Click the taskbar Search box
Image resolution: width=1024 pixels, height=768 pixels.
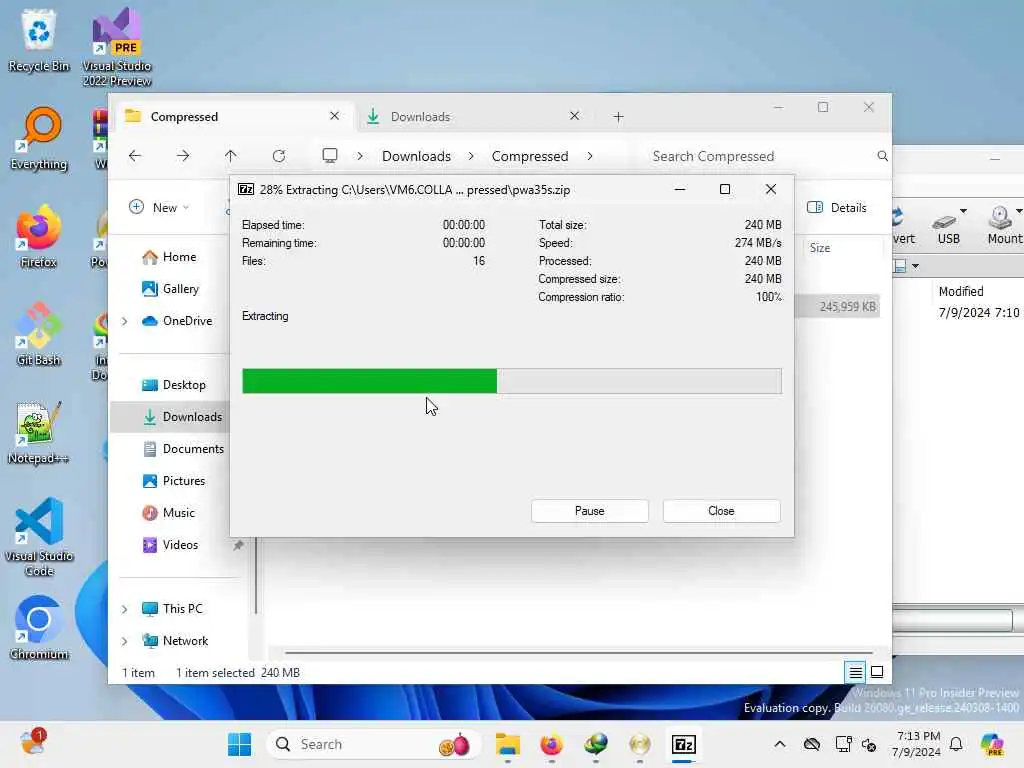[374, 744]
